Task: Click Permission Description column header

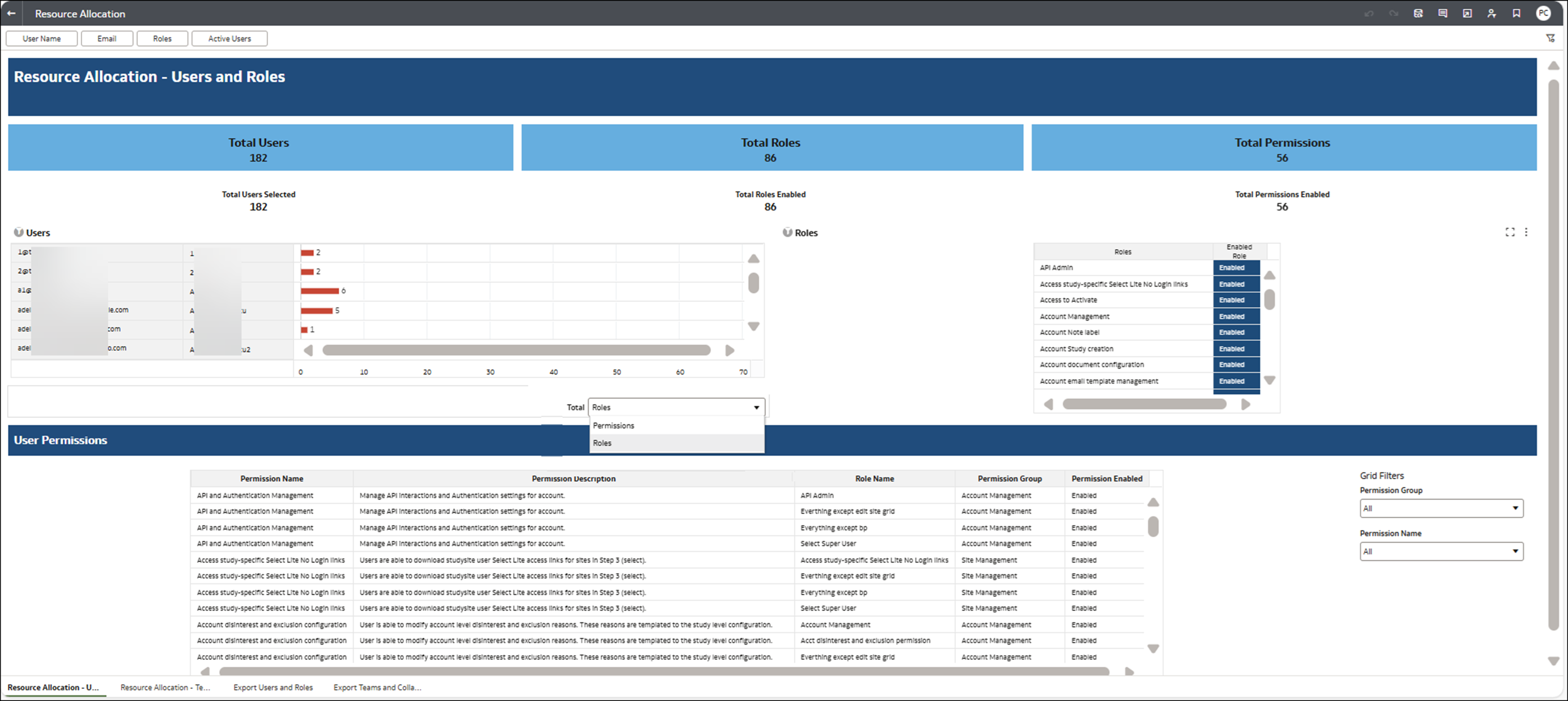Action: pos(573,478)
